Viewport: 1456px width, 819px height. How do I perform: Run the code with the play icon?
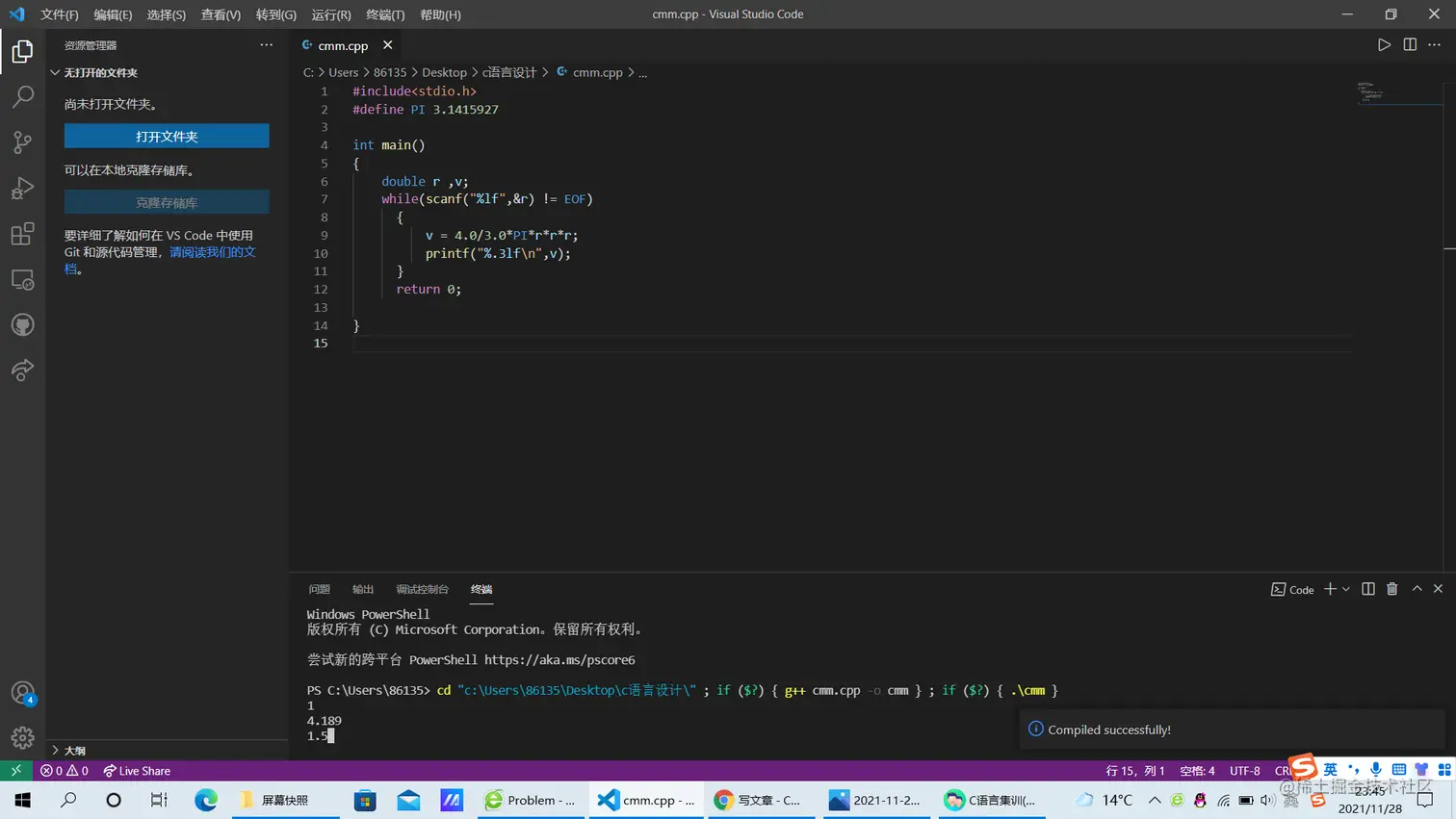pos(1384,45)
